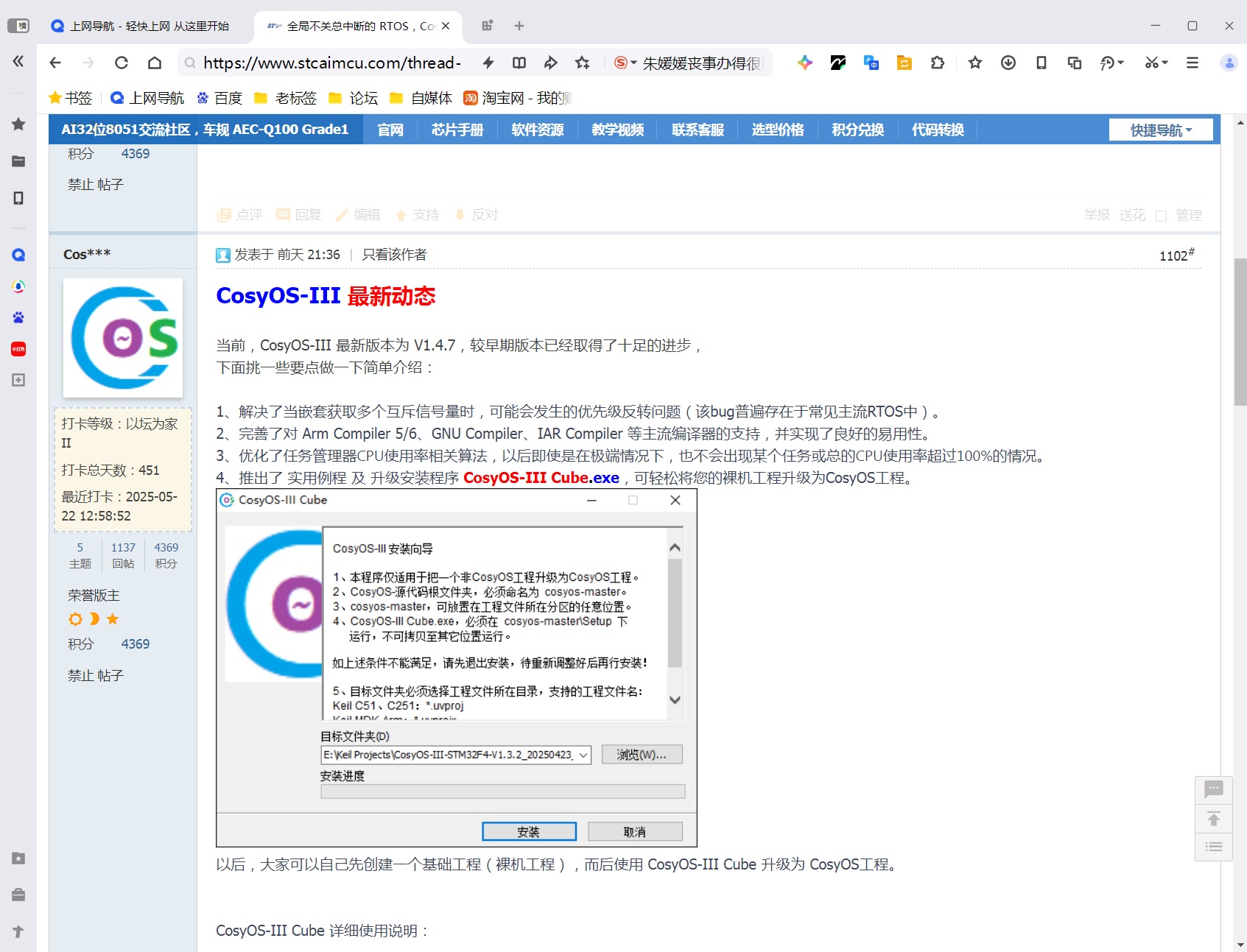This screenshot has width=1247, height=952.
Task: Click the floating back-to-top arrow icon
Action: [1214, 819]
